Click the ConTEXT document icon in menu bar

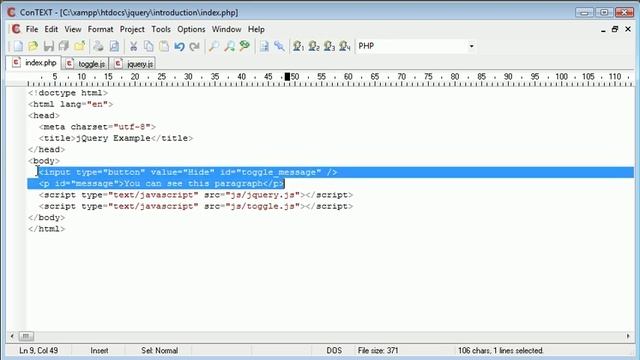[x=16, y=29]
